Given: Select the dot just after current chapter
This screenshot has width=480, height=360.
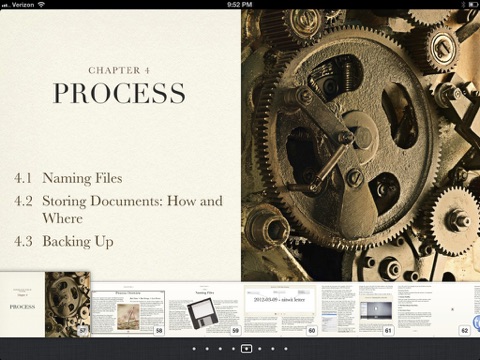Looking at the screenshot, I should pyautogui.click(x=260, y=349).
